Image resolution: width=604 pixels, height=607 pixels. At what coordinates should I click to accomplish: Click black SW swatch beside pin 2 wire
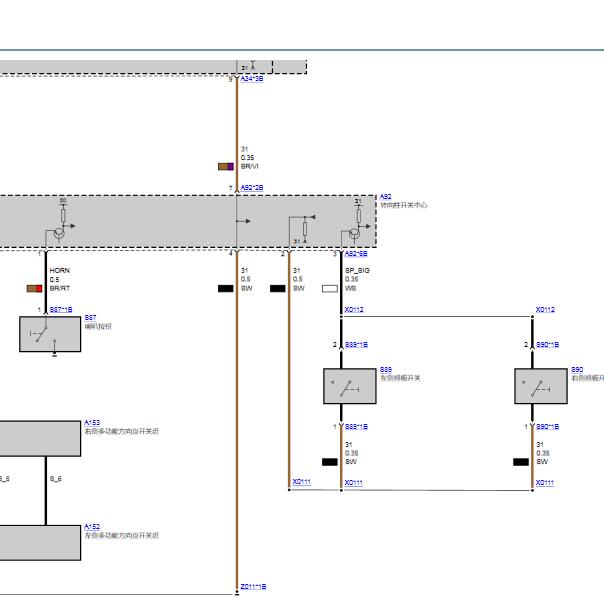click(x=278, y=288)
